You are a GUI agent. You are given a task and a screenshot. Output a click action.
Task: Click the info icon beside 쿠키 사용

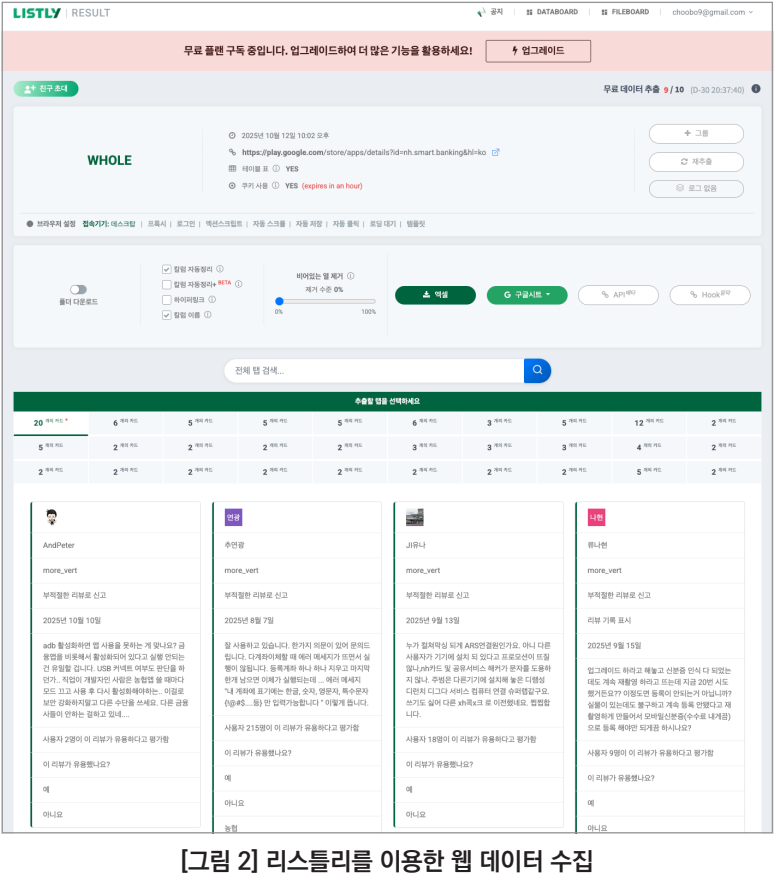point(275,185)
